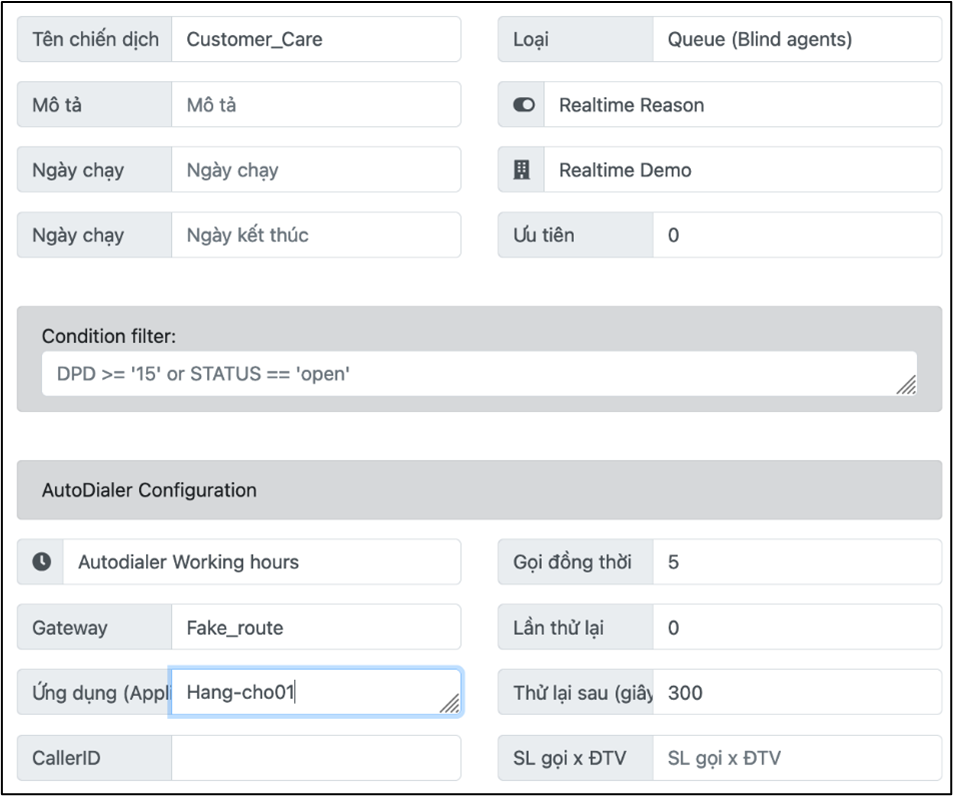
Task: Click the Ngày kết thúc end date field
Action: coord(315,235)
